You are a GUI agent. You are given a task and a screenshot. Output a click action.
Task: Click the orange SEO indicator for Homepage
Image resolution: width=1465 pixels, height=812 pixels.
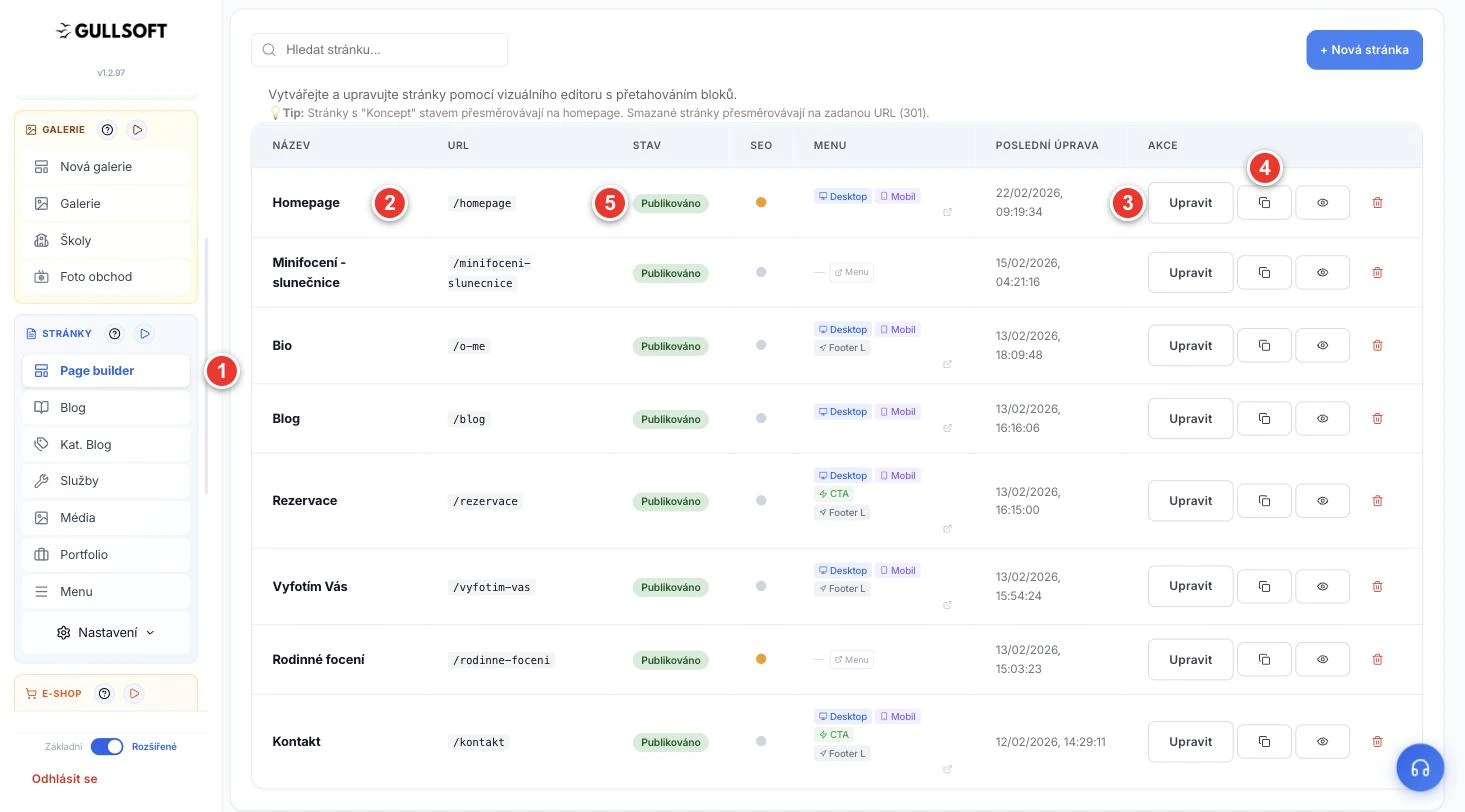click(x=761, y=202)
